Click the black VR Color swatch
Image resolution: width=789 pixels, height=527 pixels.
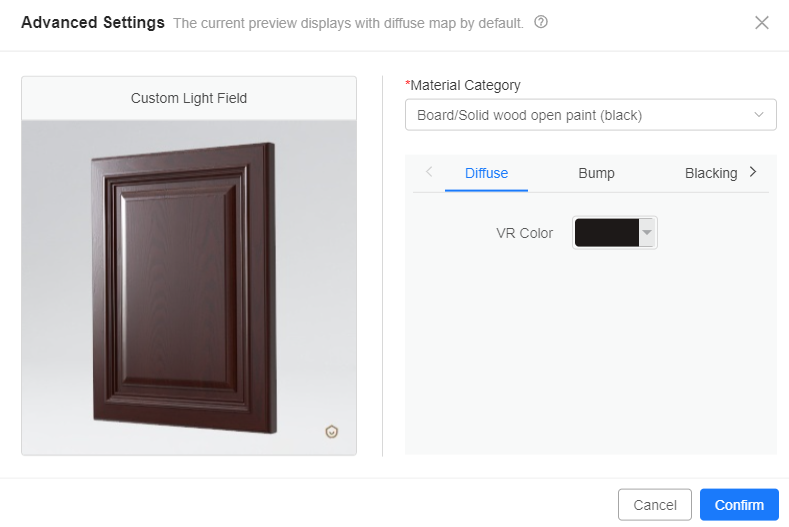click(x=607, y=233)
